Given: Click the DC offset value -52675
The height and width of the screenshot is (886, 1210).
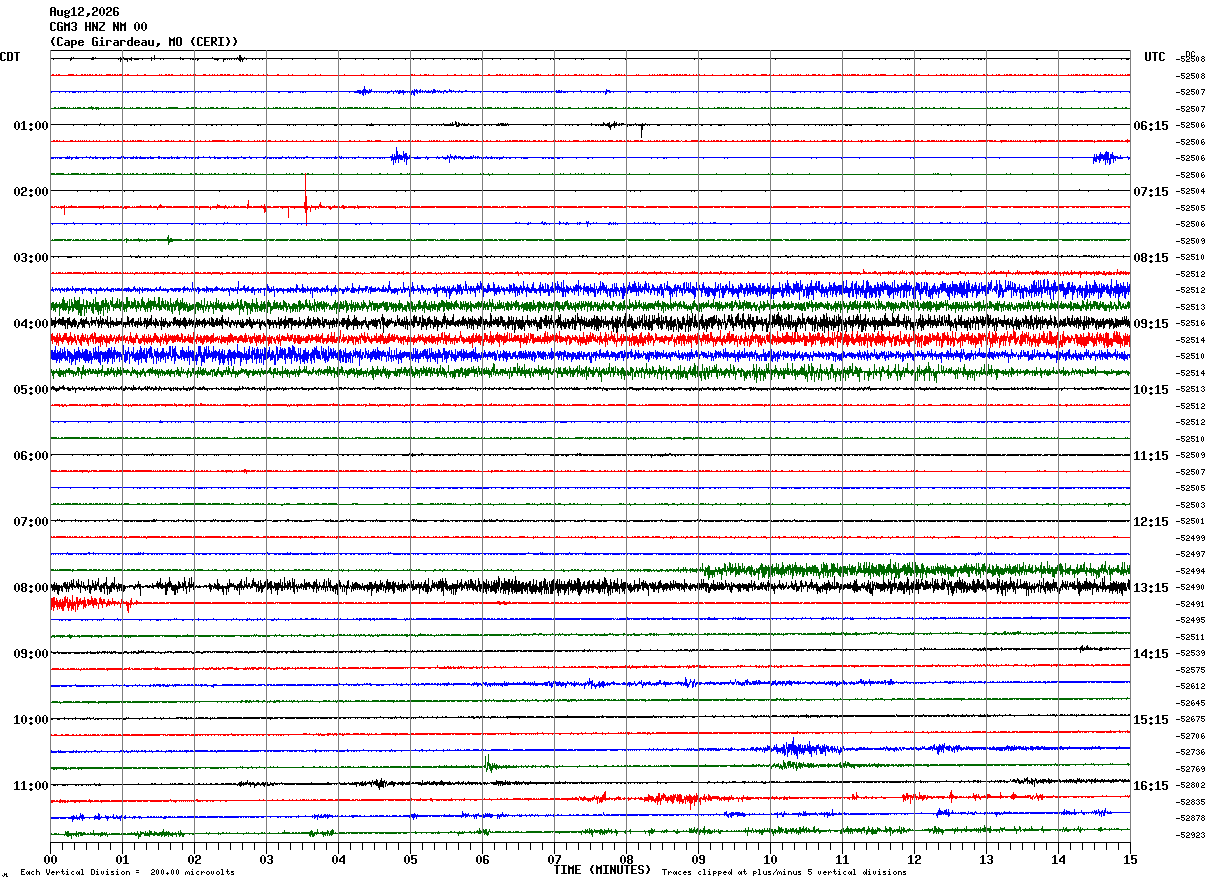Looking at the screenshot, I should click(x=1191, y=719).
